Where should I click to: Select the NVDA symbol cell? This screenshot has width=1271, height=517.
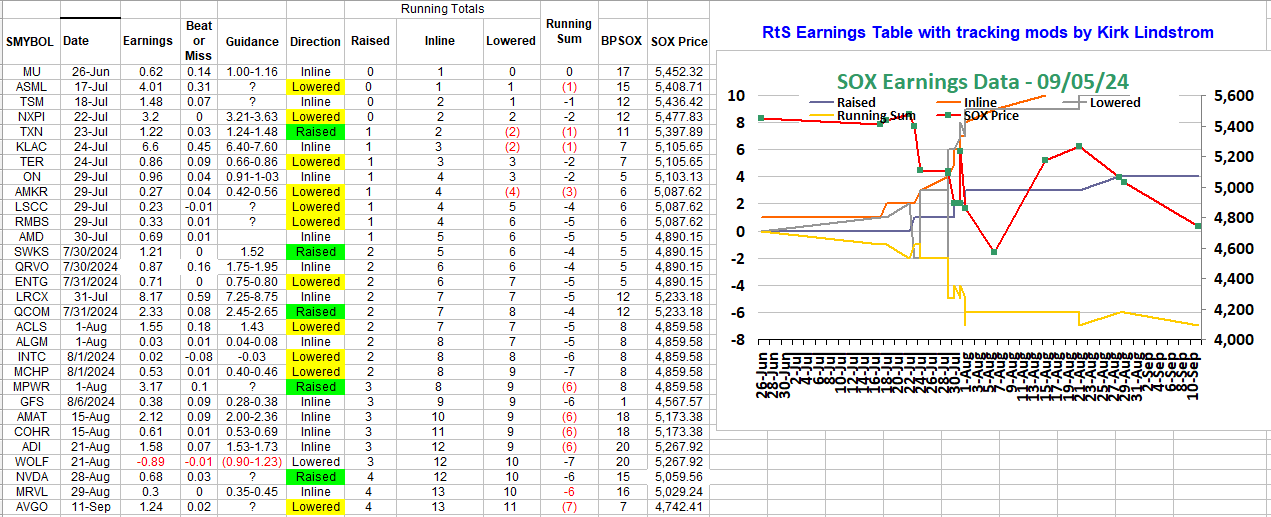(x=30, y=477)
